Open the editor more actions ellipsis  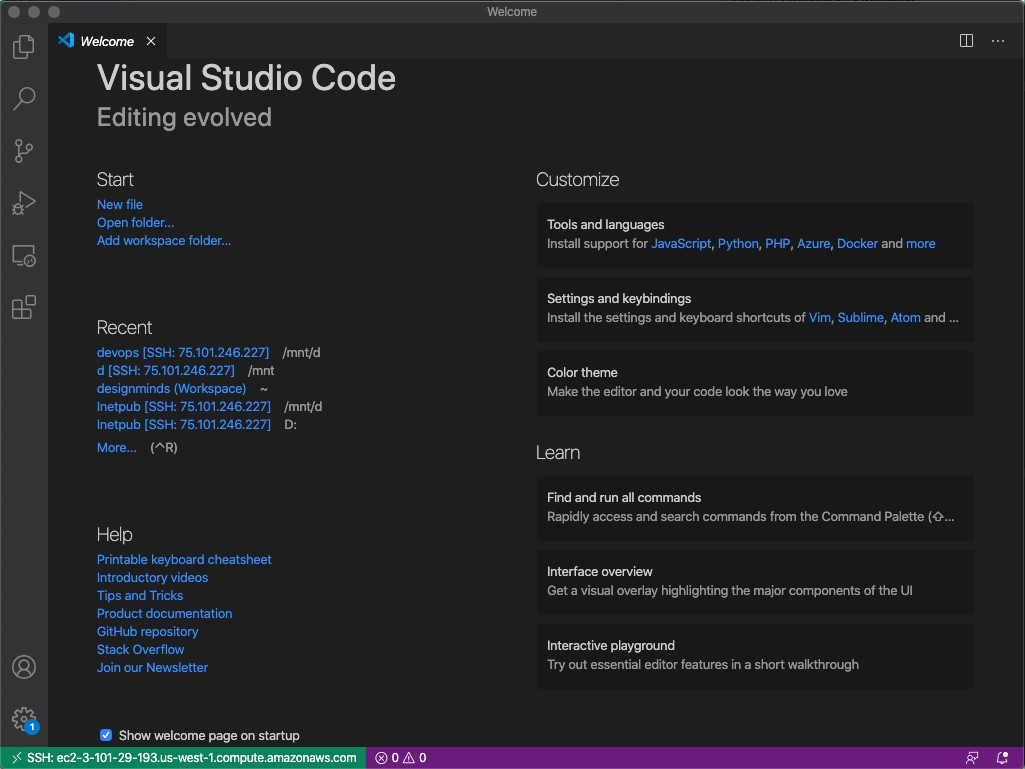pyautogui.click(x=997, y=41)
